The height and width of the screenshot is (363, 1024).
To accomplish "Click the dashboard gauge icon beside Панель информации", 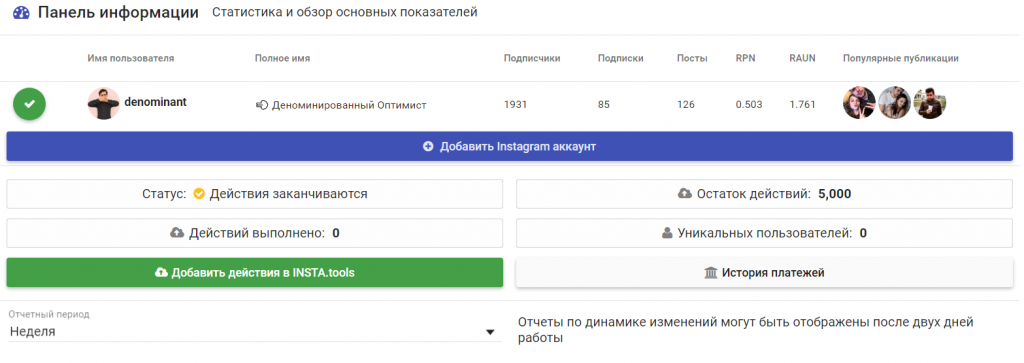I will pos(22,13).
